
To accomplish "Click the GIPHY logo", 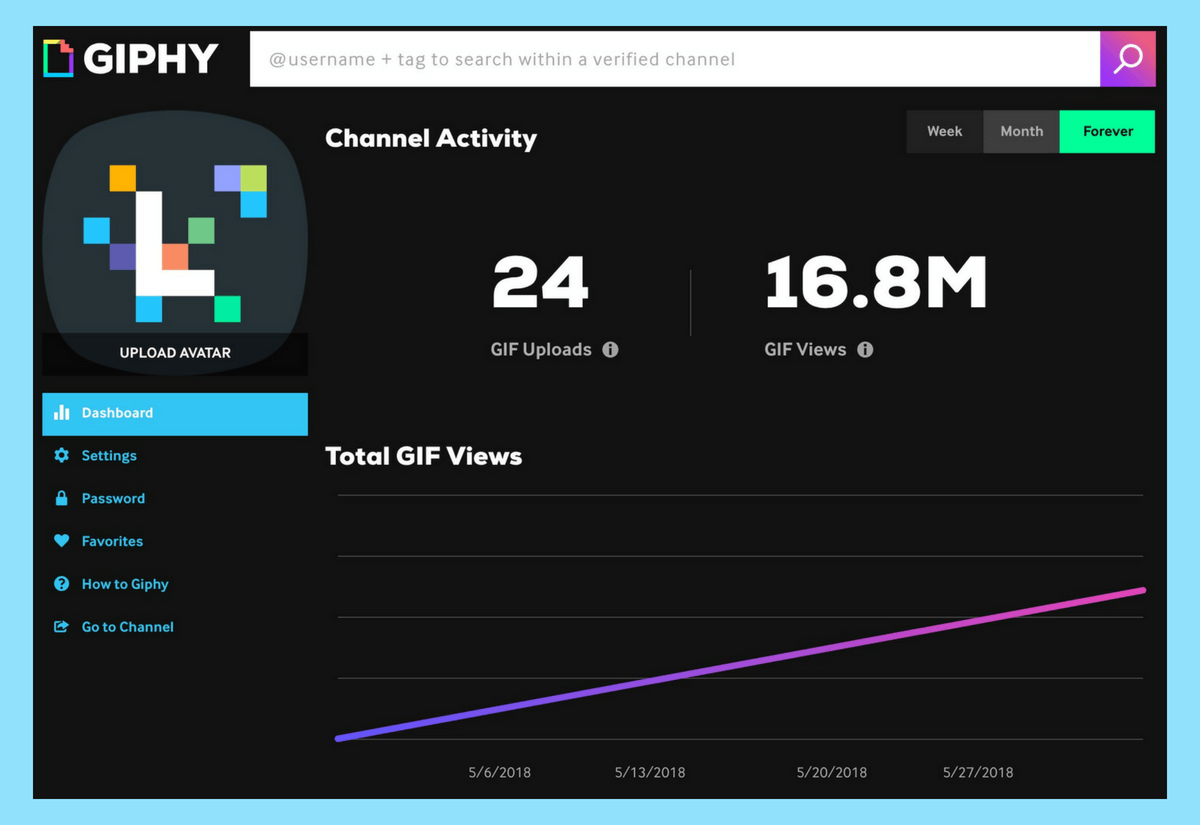I will (x=131, y=59).
